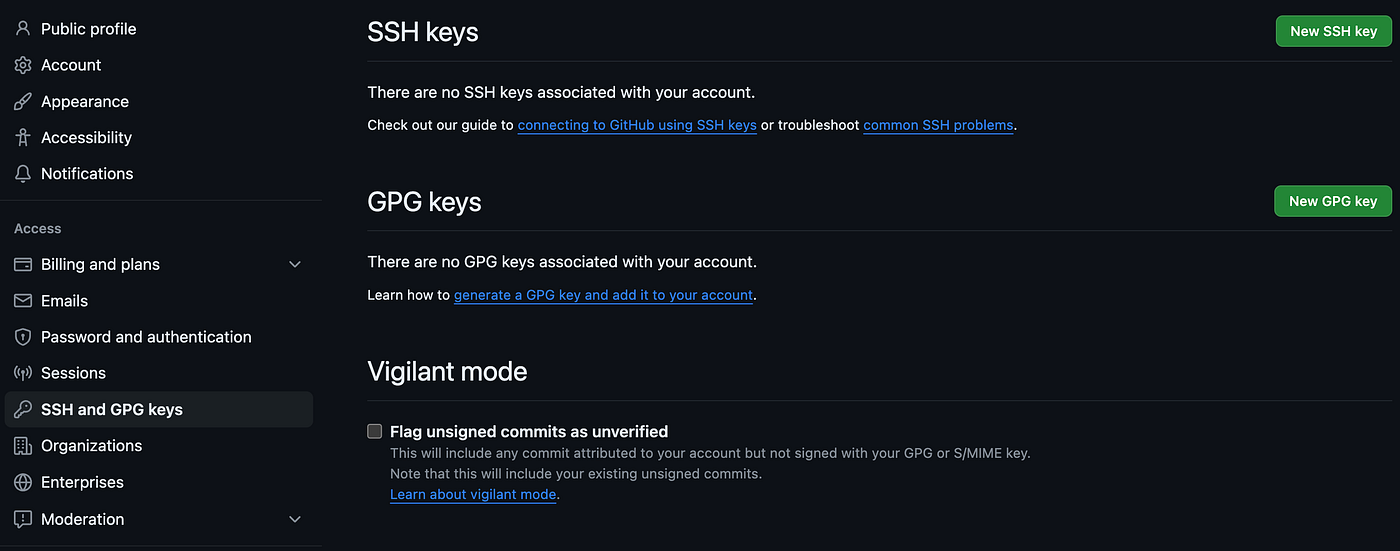Click the Accessibility figure icon
Screen dimensions: 1400x551
pos(23,138)
